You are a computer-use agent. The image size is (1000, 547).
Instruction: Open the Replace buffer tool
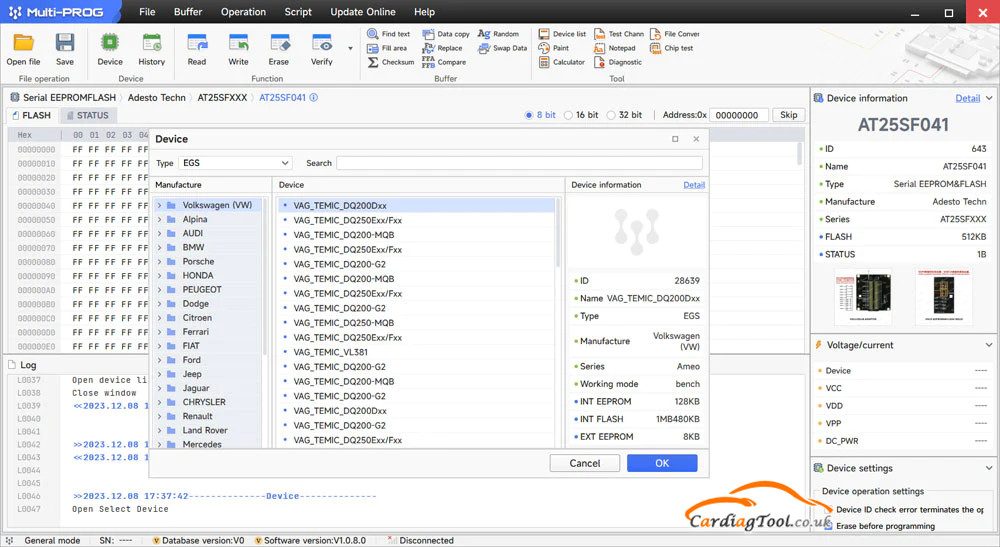tap(443, 48)
